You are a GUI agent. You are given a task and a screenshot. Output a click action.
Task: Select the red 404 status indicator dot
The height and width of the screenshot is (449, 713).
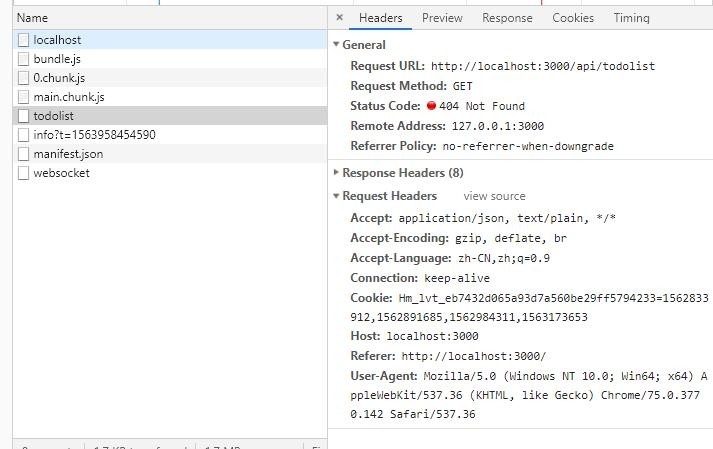431,106
